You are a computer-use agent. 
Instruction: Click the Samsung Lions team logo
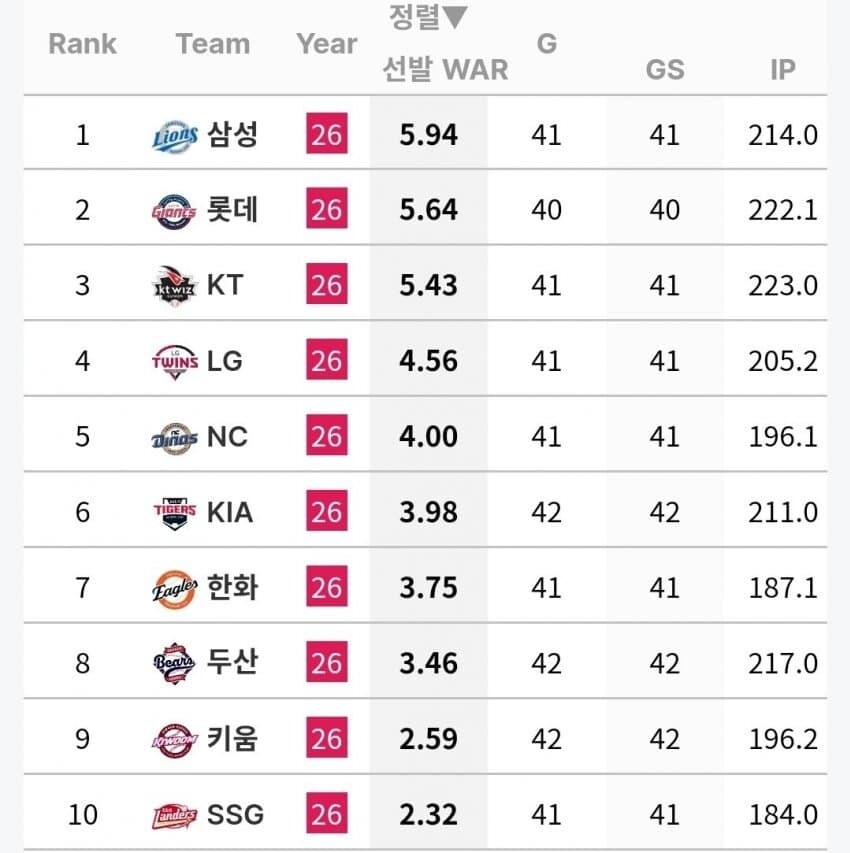pos(175,135)
